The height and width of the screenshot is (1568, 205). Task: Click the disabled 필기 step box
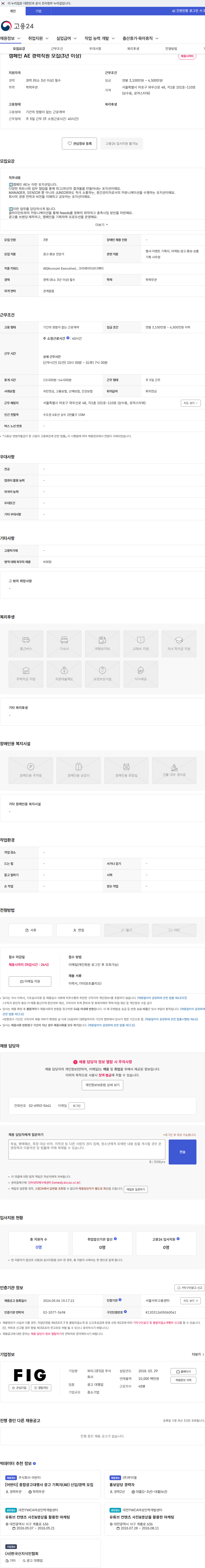coord(126,930)
